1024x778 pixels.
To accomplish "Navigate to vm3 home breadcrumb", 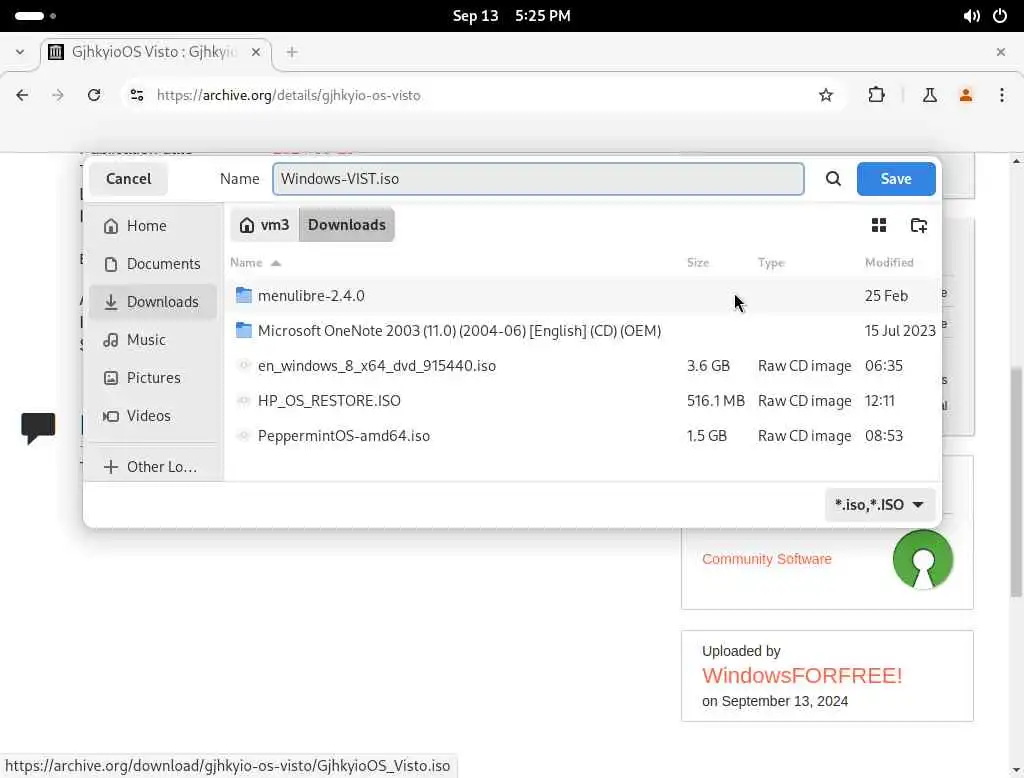I will pyautogui.click(x=264, y=225).
